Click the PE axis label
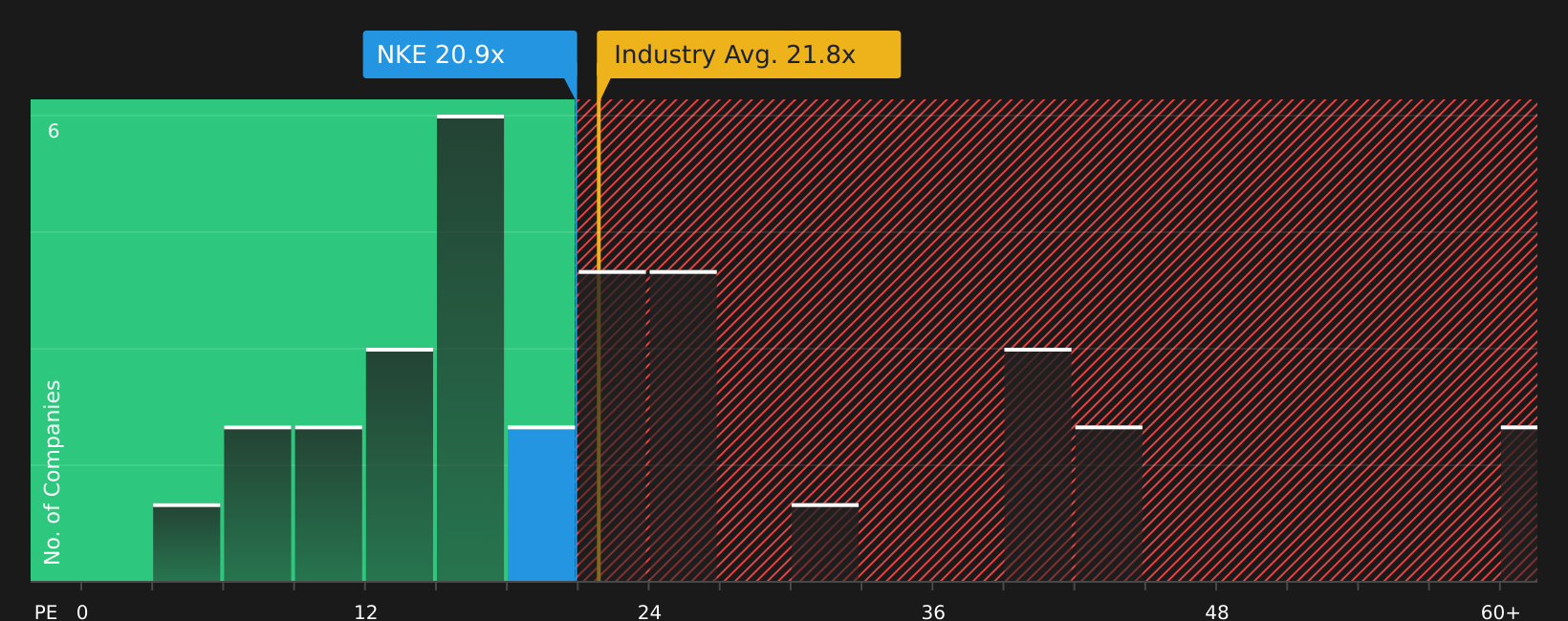This screenshot has height=621, width=1568. pos(46,612)
